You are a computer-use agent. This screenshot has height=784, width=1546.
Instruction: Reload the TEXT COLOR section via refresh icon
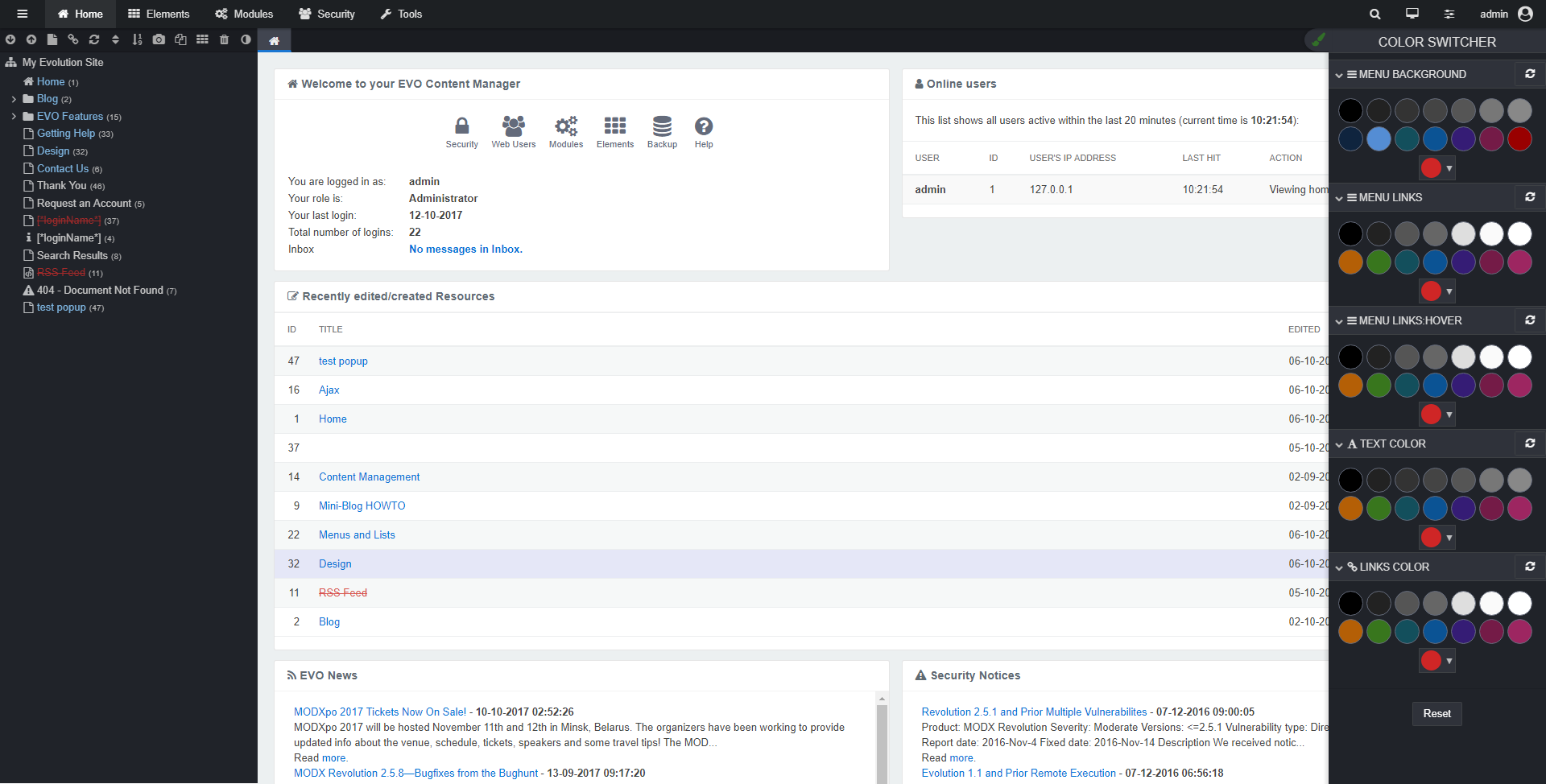1531,443
